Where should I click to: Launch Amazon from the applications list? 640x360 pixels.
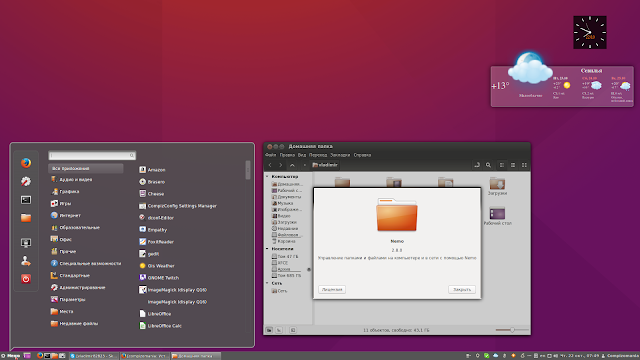(x=152, y=169)
